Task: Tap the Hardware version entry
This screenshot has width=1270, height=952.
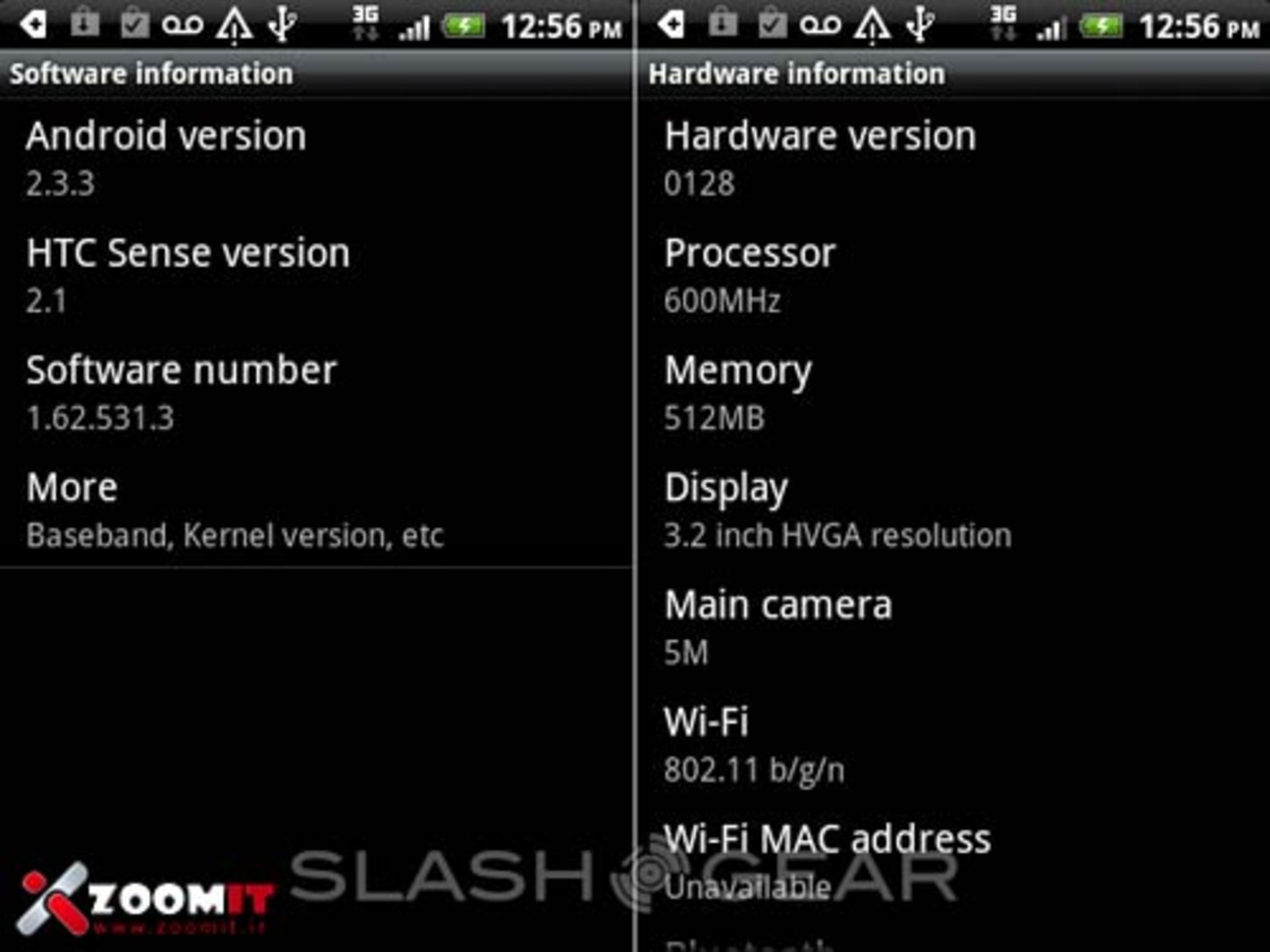Action: [x=954, y=158]
